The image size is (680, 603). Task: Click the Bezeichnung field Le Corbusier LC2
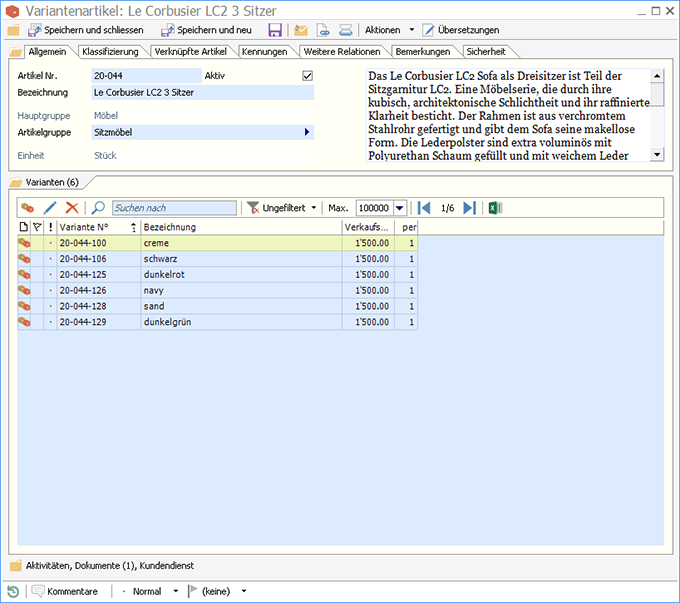coord(203,92)
